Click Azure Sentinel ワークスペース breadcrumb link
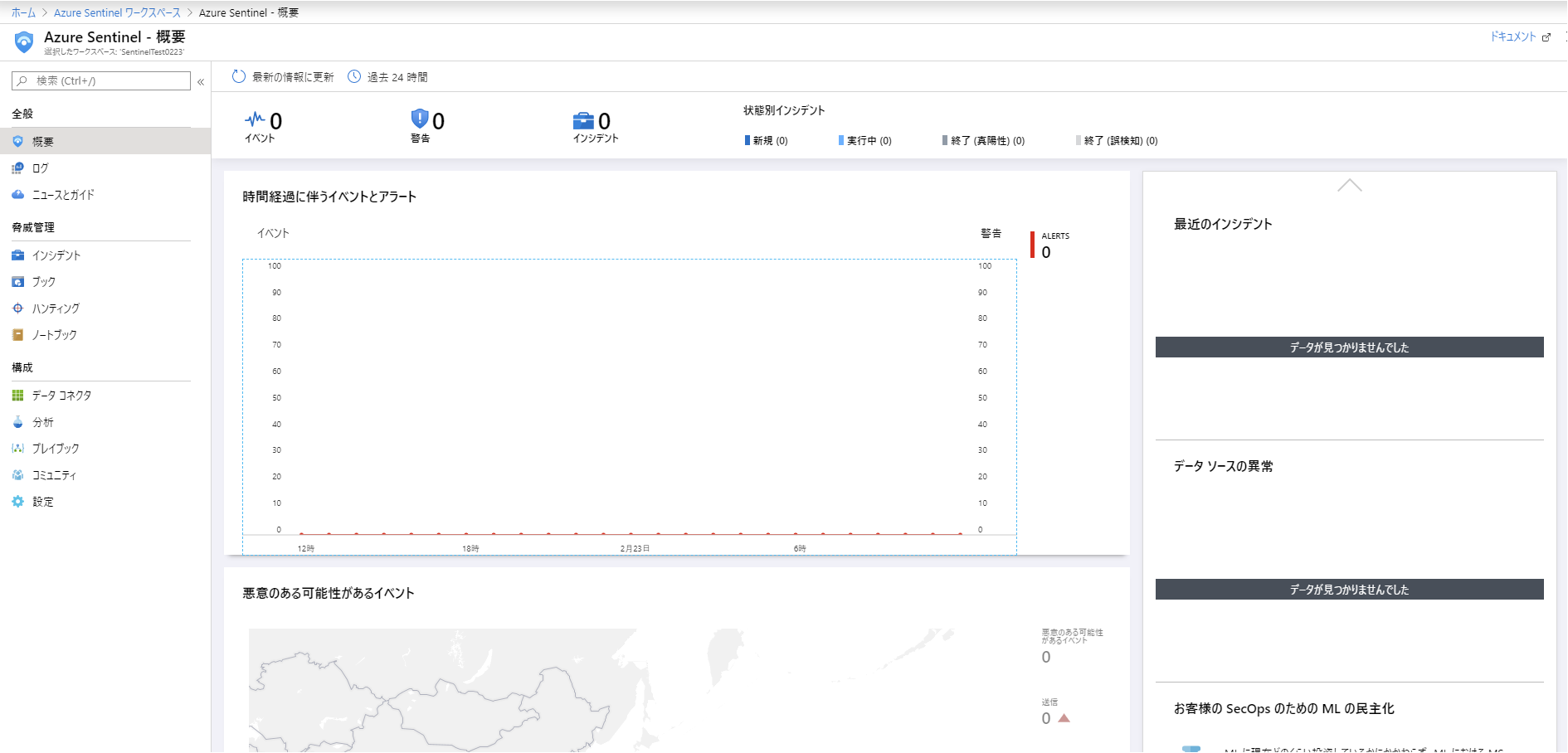 (x=117, y=12)
